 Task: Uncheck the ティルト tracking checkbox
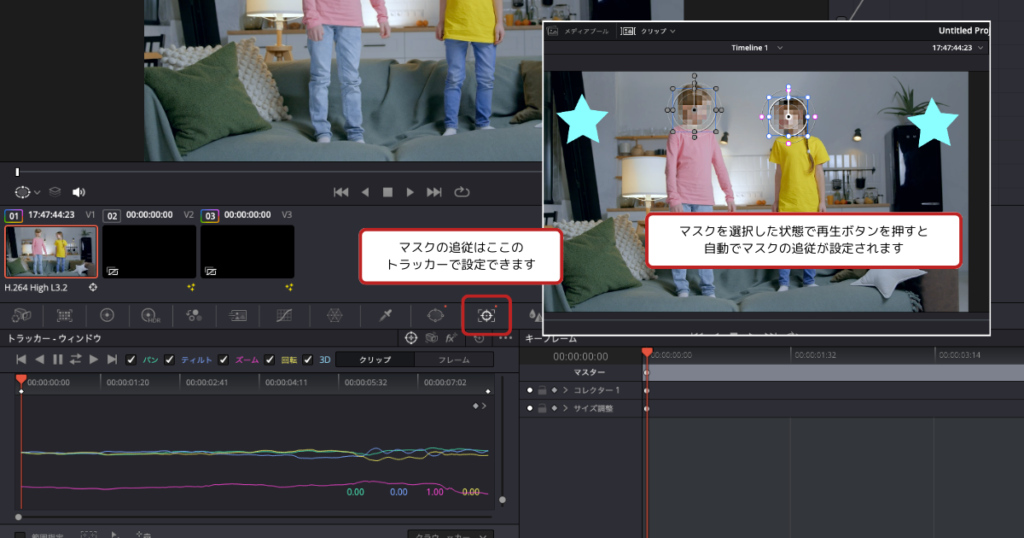[x=169, y=359]
